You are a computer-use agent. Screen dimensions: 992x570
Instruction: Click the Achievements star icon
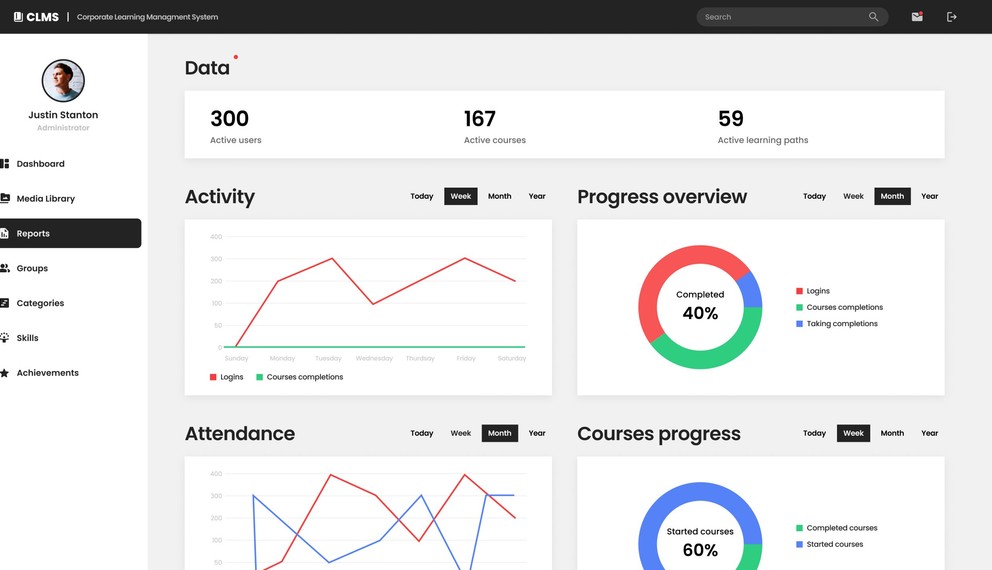coord(5,373)
